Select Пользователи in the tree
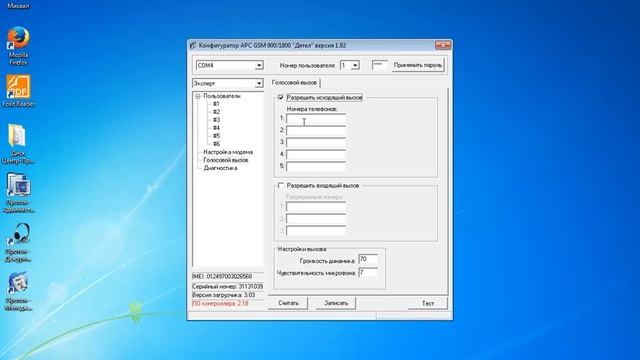This screenshot has width=640, height=360. coord(222,96)
